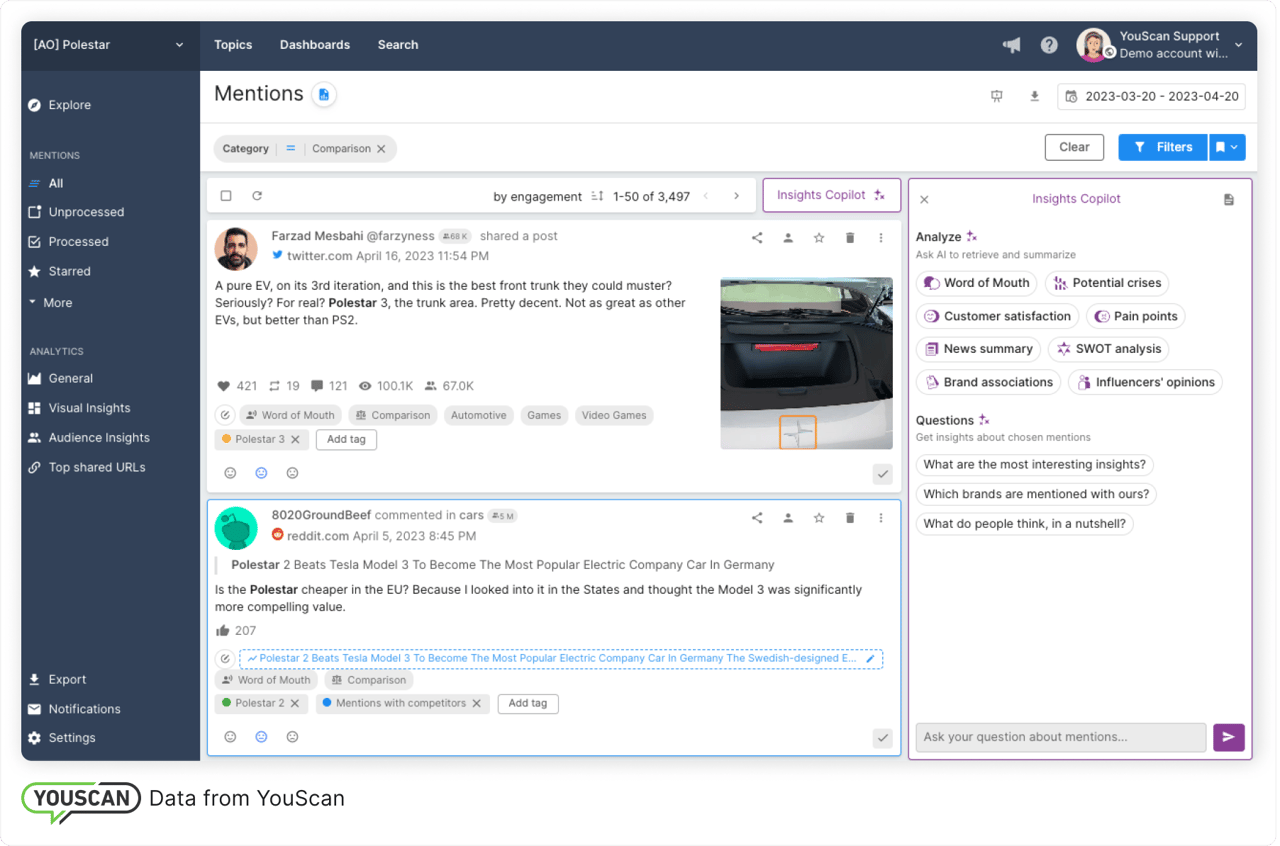
Task: Click the 'Ask your question about mentions' field
Action: 1060,737
